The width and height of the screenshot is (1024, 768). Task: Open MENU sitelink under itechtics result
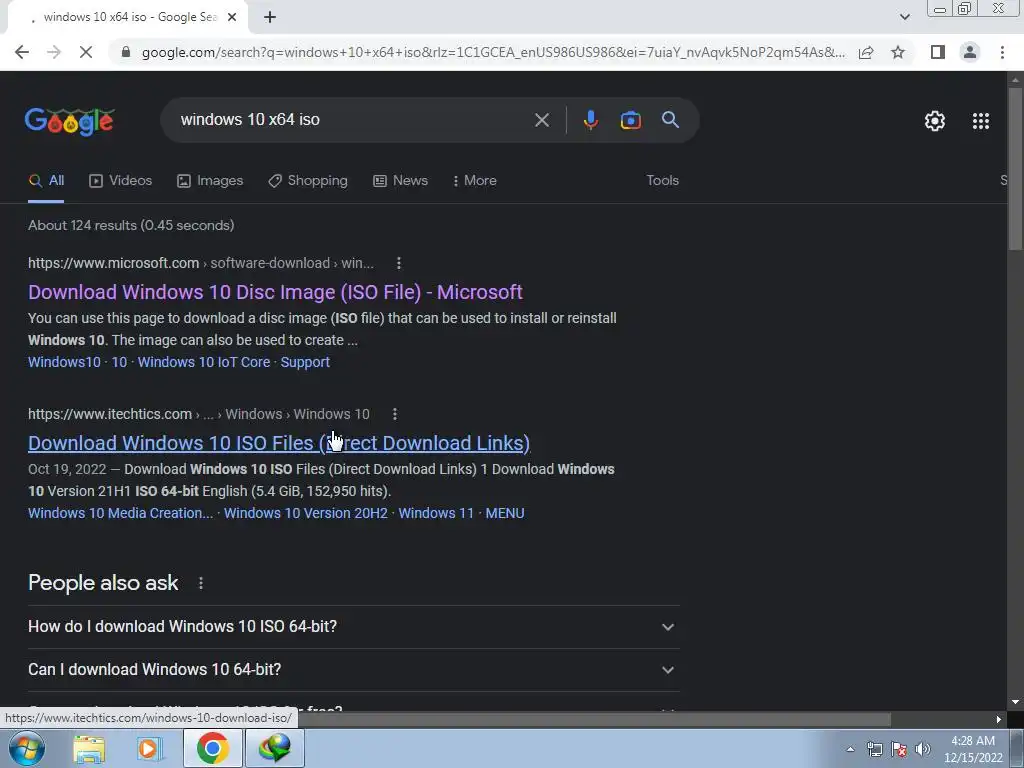[x=505, y=513]
